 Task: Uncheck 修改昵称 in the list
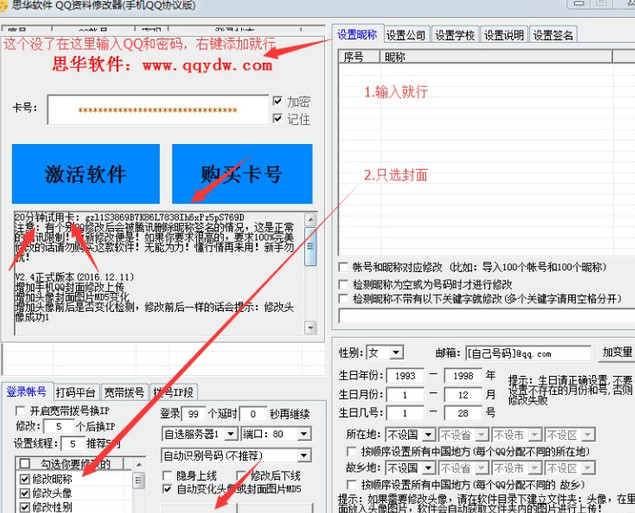point(25,479)
